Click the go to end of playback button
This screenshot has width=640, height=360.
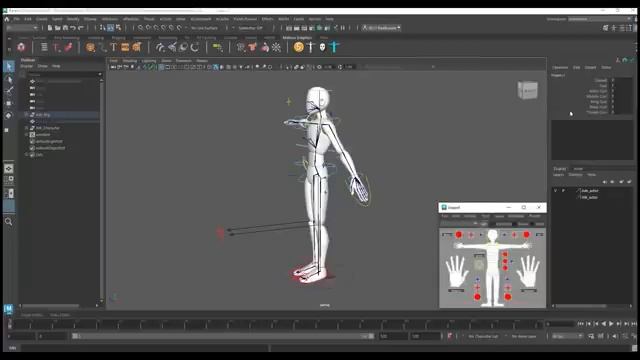pyautogui.click(x=634, y=324)
